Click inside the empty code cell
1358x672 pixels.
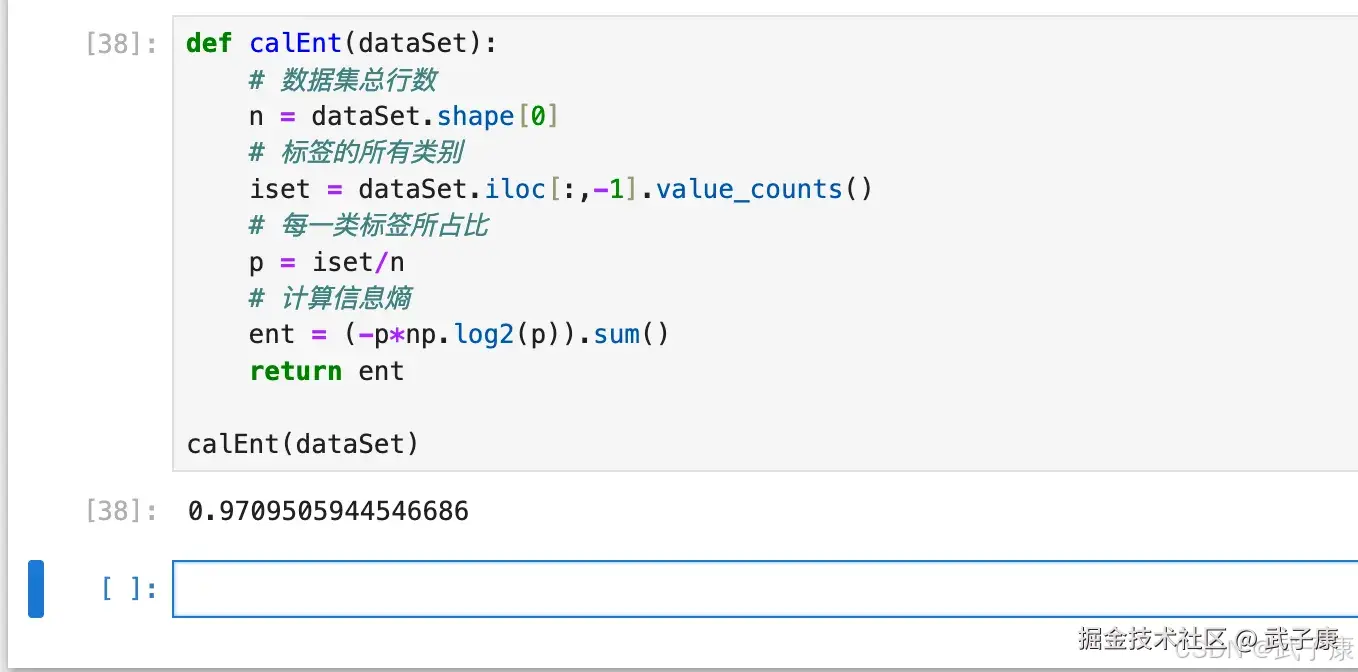[760, 589]
